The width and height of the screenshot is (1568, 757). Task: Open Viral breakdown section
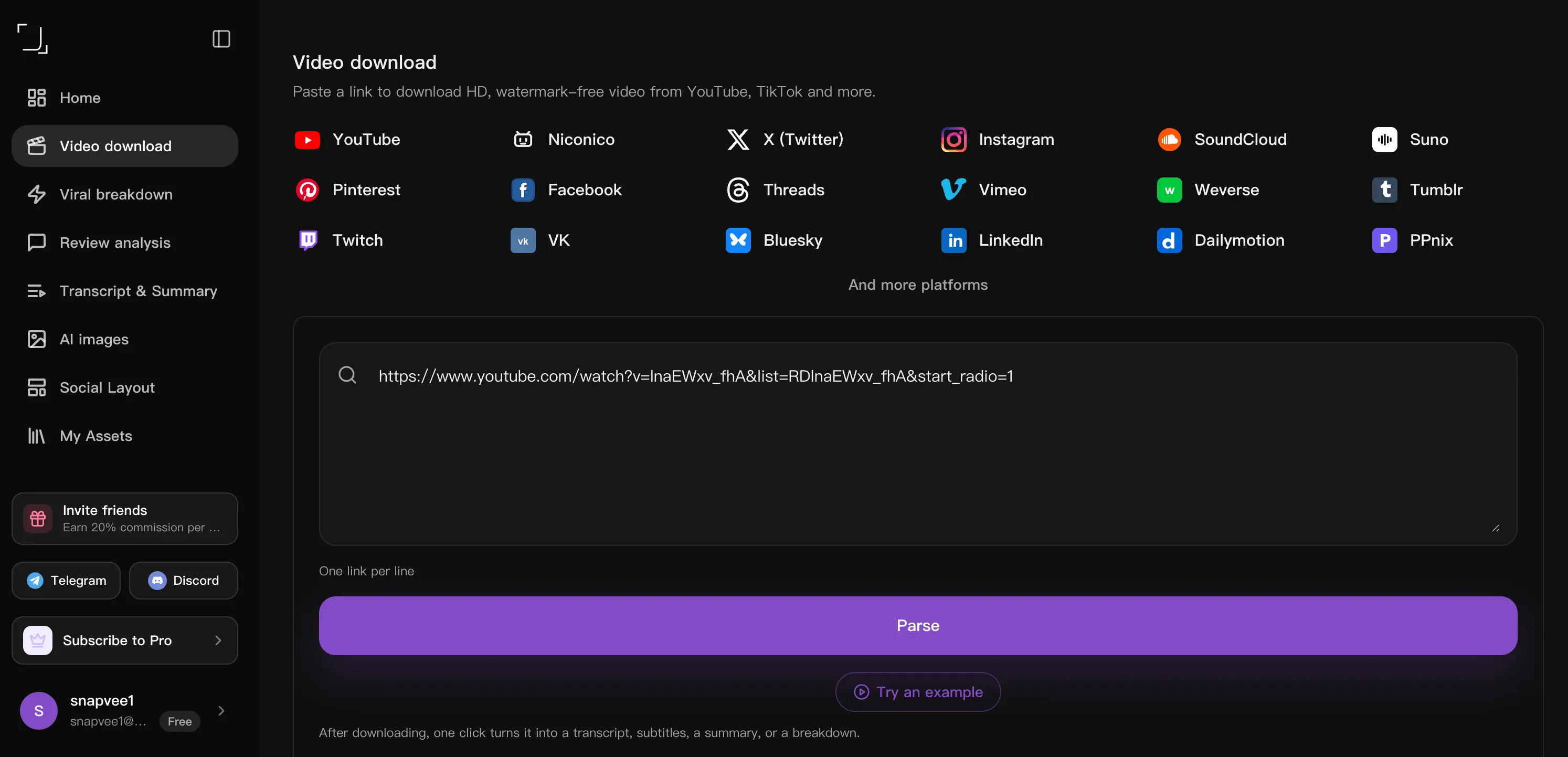pos(124,194)
